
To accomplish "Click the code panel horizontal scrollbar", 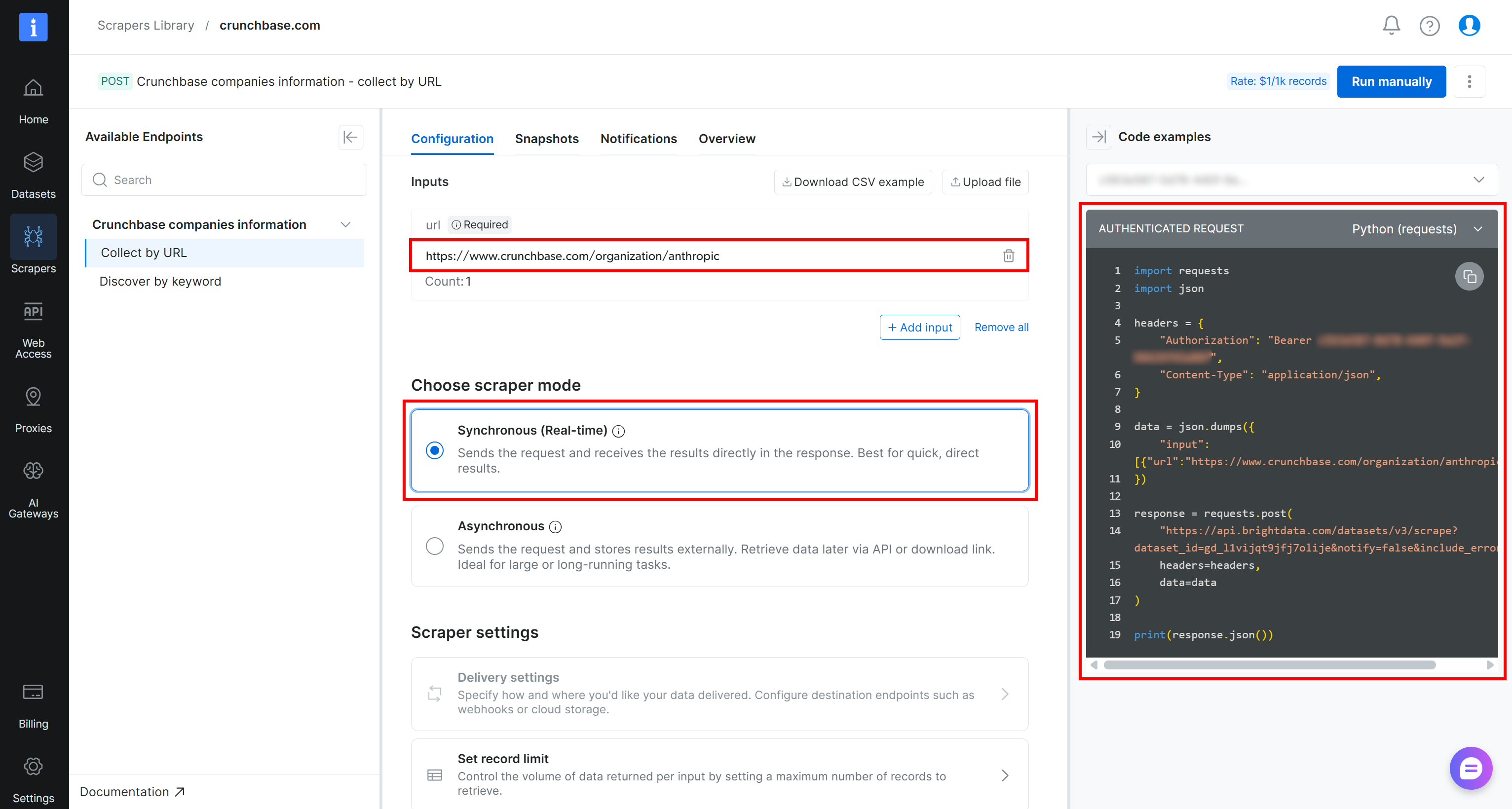I will coord(1270,664).
